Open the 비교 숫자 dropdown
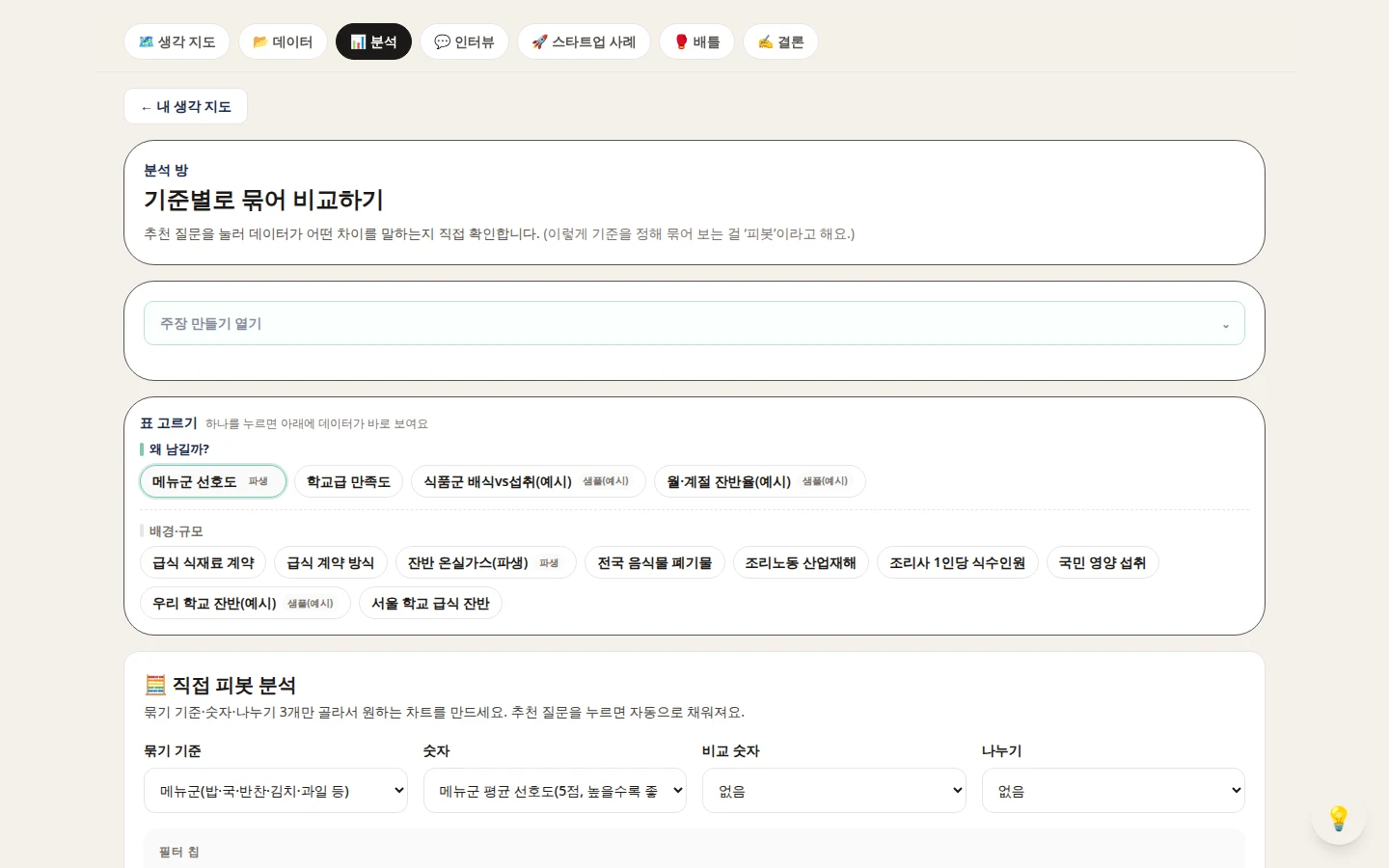Image resolution: width=1389 pixels, height=868 pixels. pyautogui.click(x=833, y=791)
